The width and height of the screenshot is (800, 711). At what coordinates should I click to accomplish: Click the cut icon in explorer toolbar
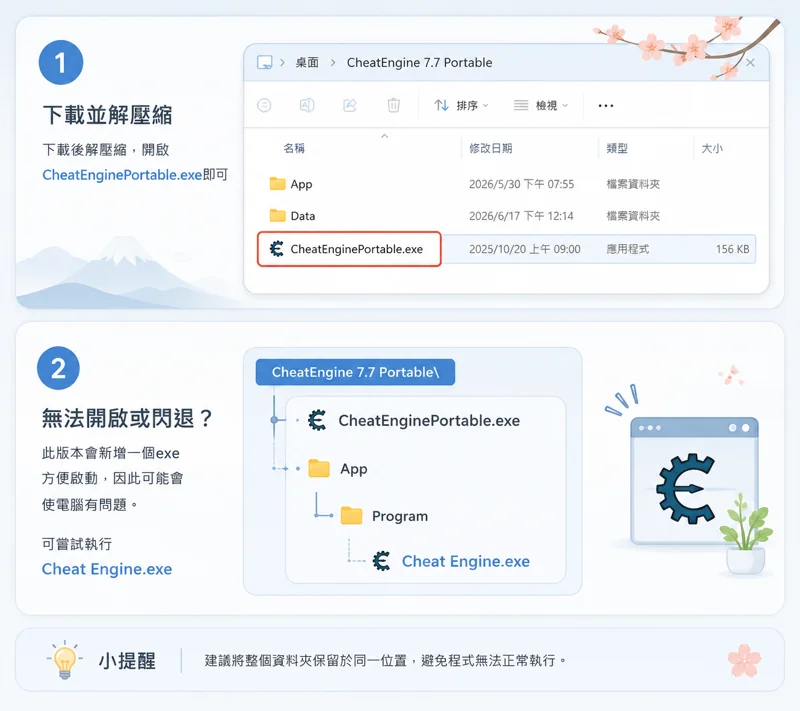coord(264,105)
